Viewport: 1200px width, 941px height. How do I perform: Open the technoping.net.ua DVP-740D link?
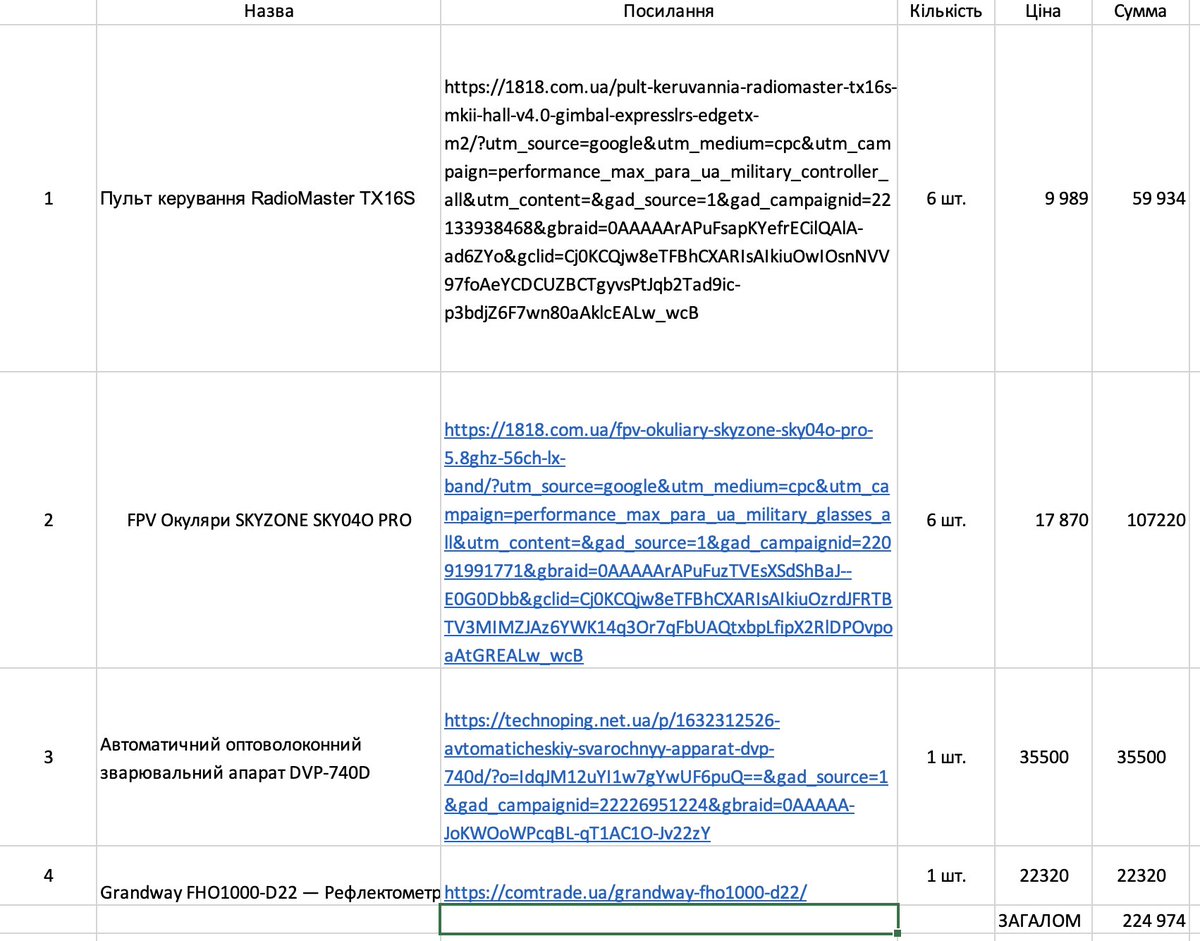point(666,776)
